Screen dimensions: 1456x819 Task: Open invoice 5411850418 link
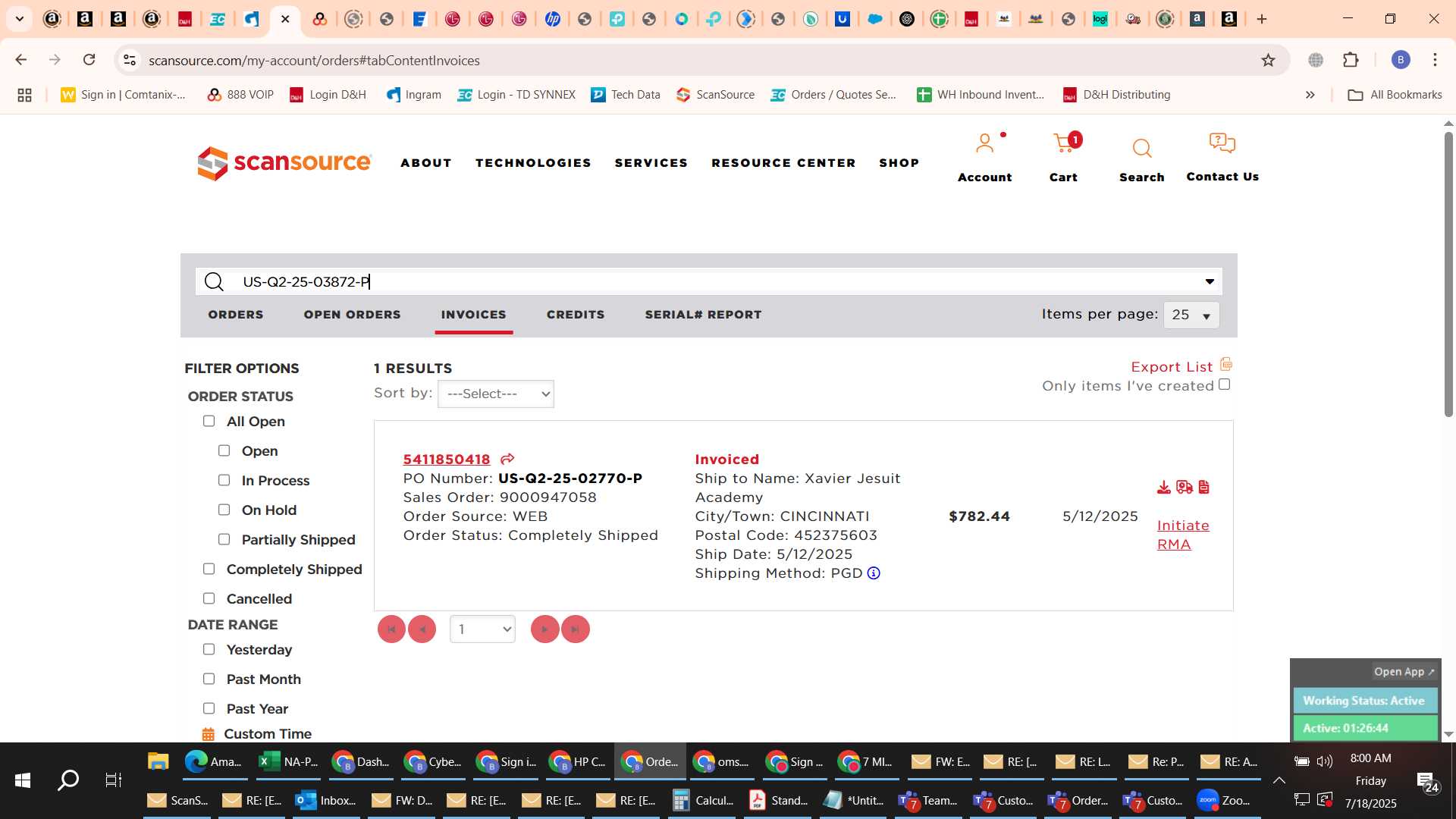[x=447, y=459]
